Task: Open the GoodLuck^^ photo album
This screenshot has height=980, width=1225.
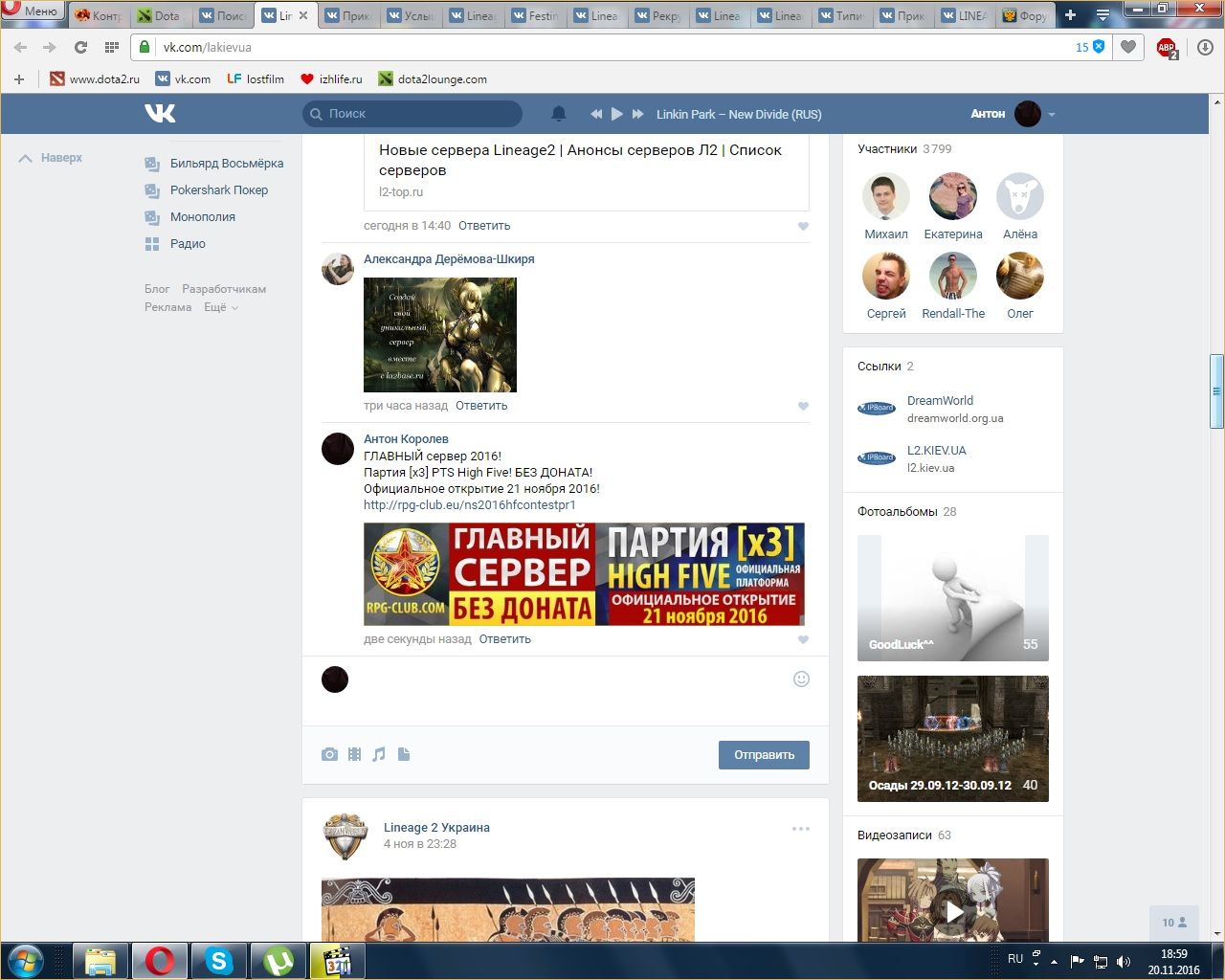Action: (953, 598)
